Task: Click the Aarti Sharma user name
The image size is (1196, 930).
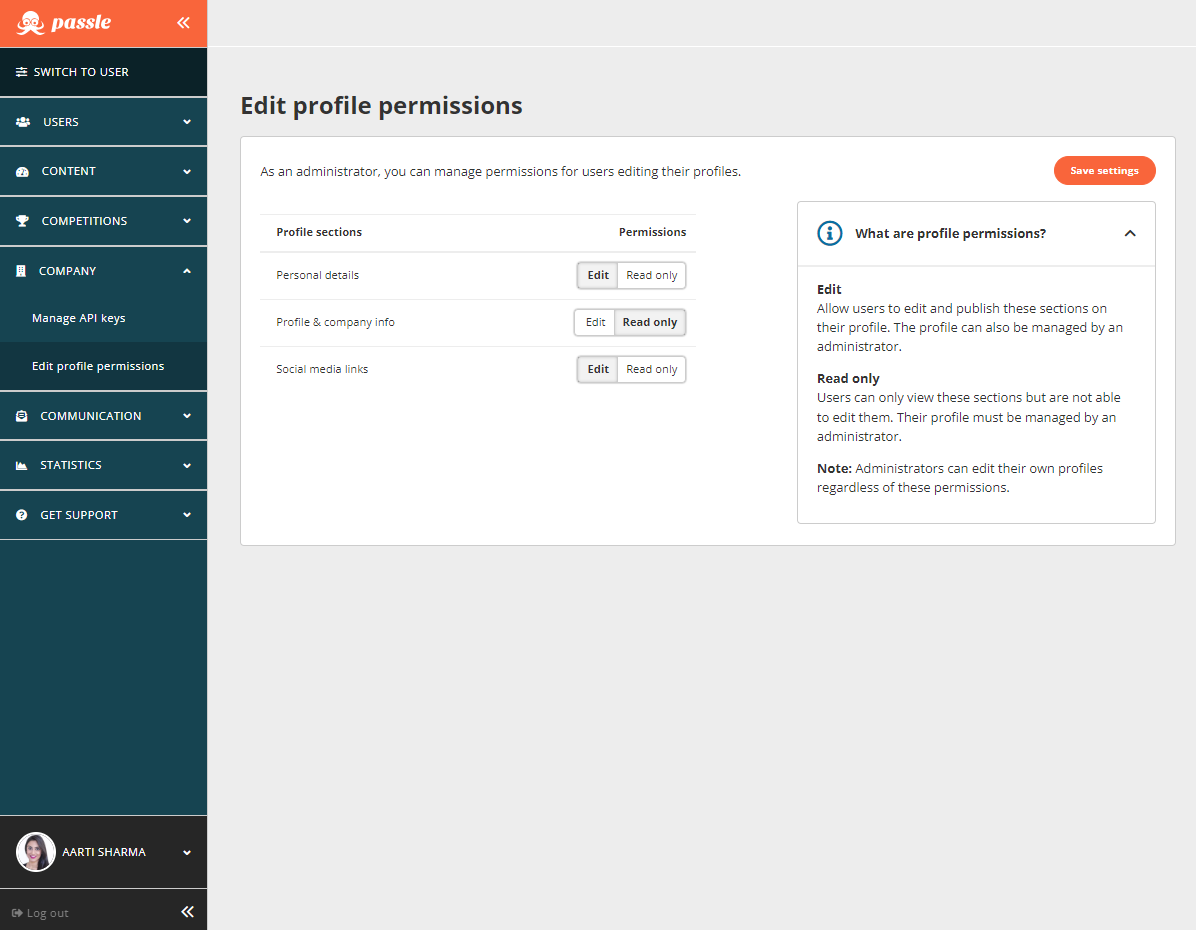Action: [104, 852]
